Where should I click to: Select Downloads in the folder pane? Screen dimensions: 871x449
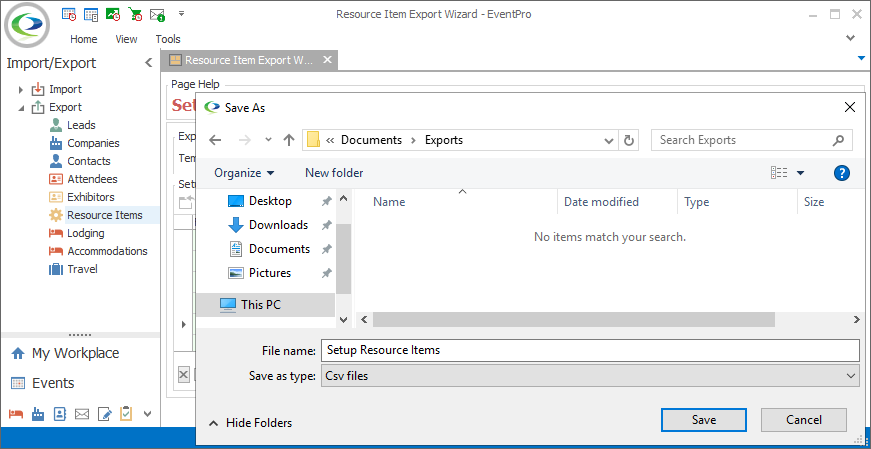[x=279, y=225]
